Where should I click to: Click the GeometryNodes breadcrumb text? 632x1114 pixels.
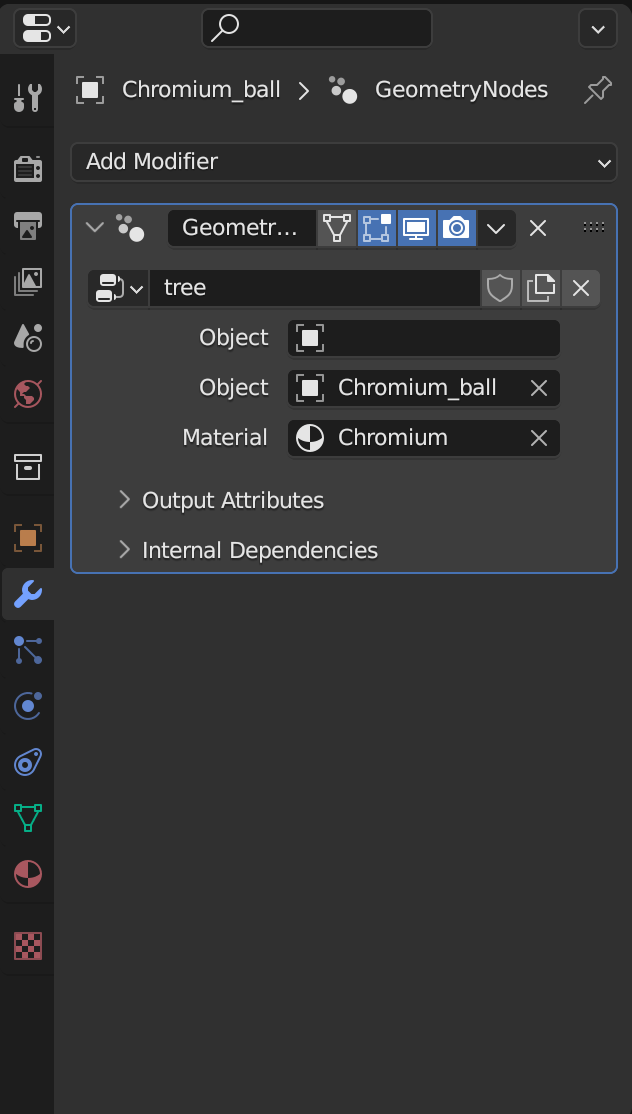pyautogui.click(x=462, y=90)
